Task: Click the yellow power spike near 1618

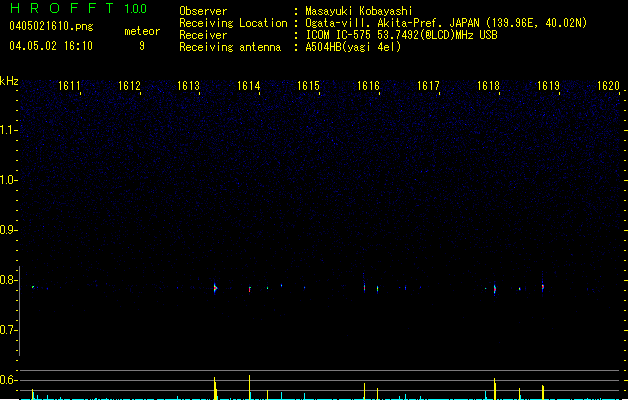Action: [495, 388]
